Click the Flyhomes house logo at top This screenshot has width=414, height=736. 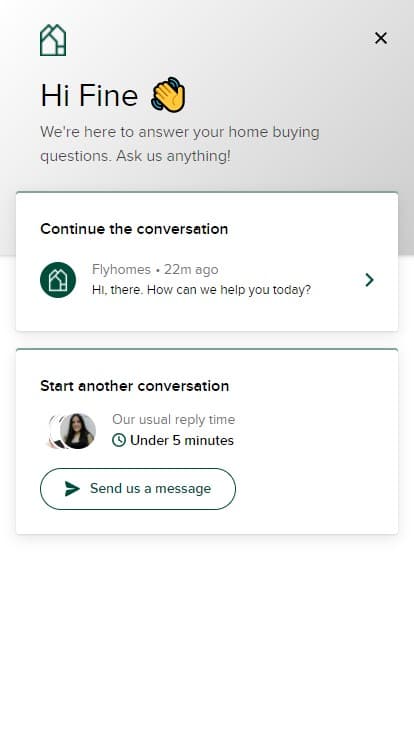[53, 40]
